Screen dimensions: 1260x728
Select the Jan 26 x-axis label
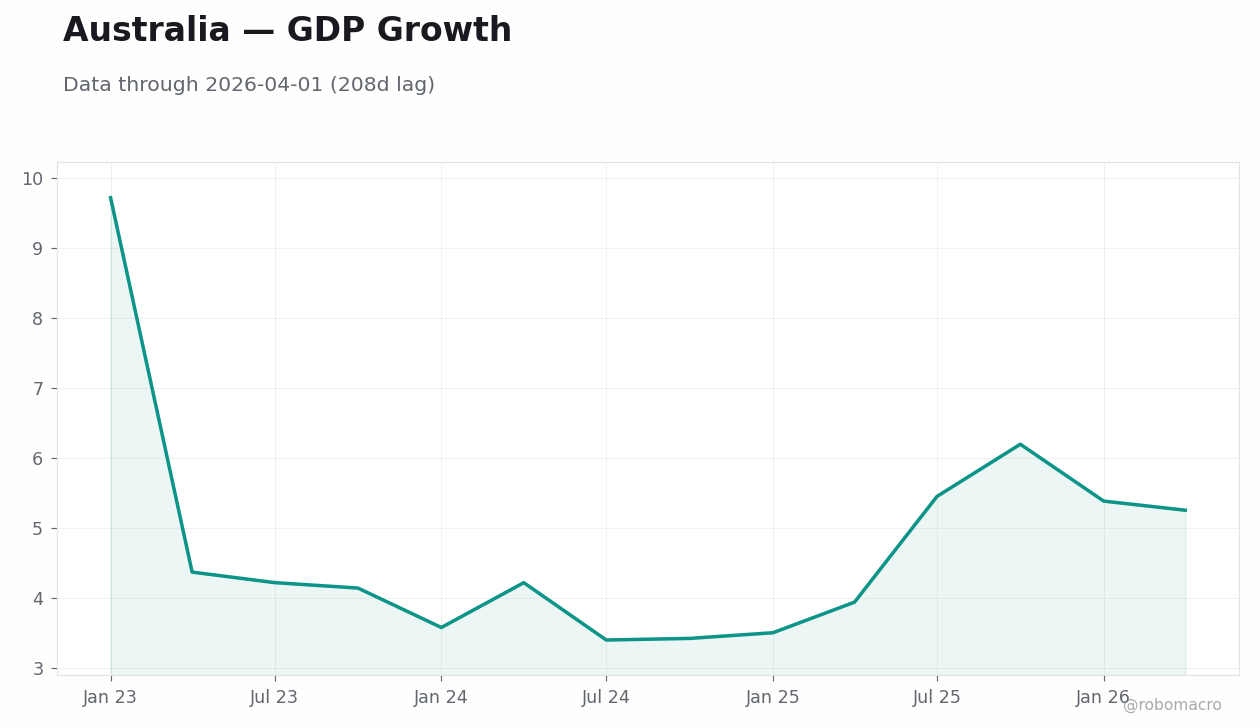click(x=1103, y=698)
